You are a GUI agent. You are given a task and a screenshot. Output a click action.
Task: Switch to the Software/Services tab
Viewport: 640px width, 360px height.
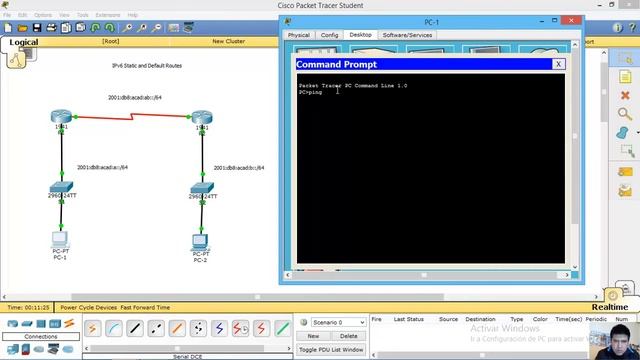[407, 35]
